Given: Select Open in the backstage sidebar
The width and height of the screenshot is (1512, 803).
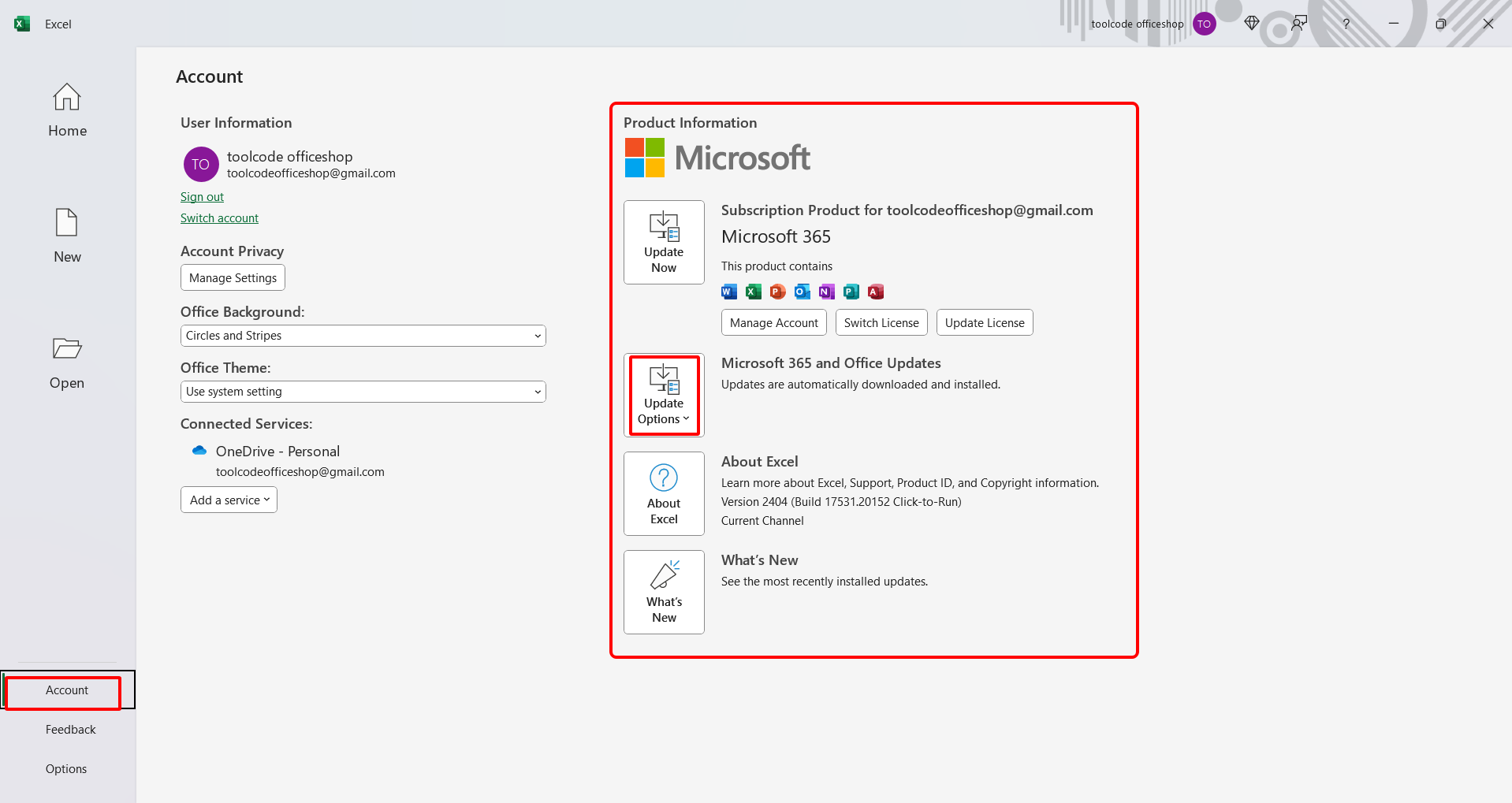Looking at the screenshot, I should point(67,362).
